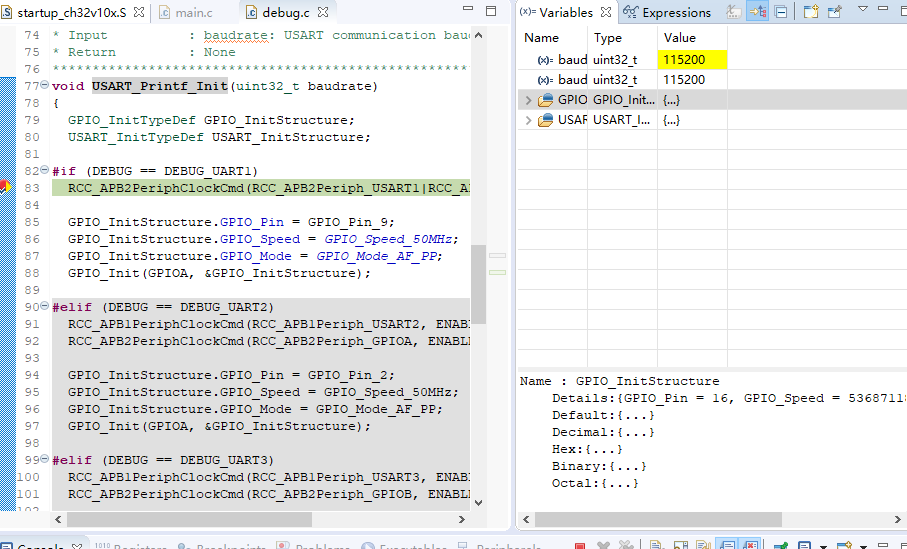Click the folder icon of the USAF variable
This screenshot has height=549, width=907.
pos(545,120)
